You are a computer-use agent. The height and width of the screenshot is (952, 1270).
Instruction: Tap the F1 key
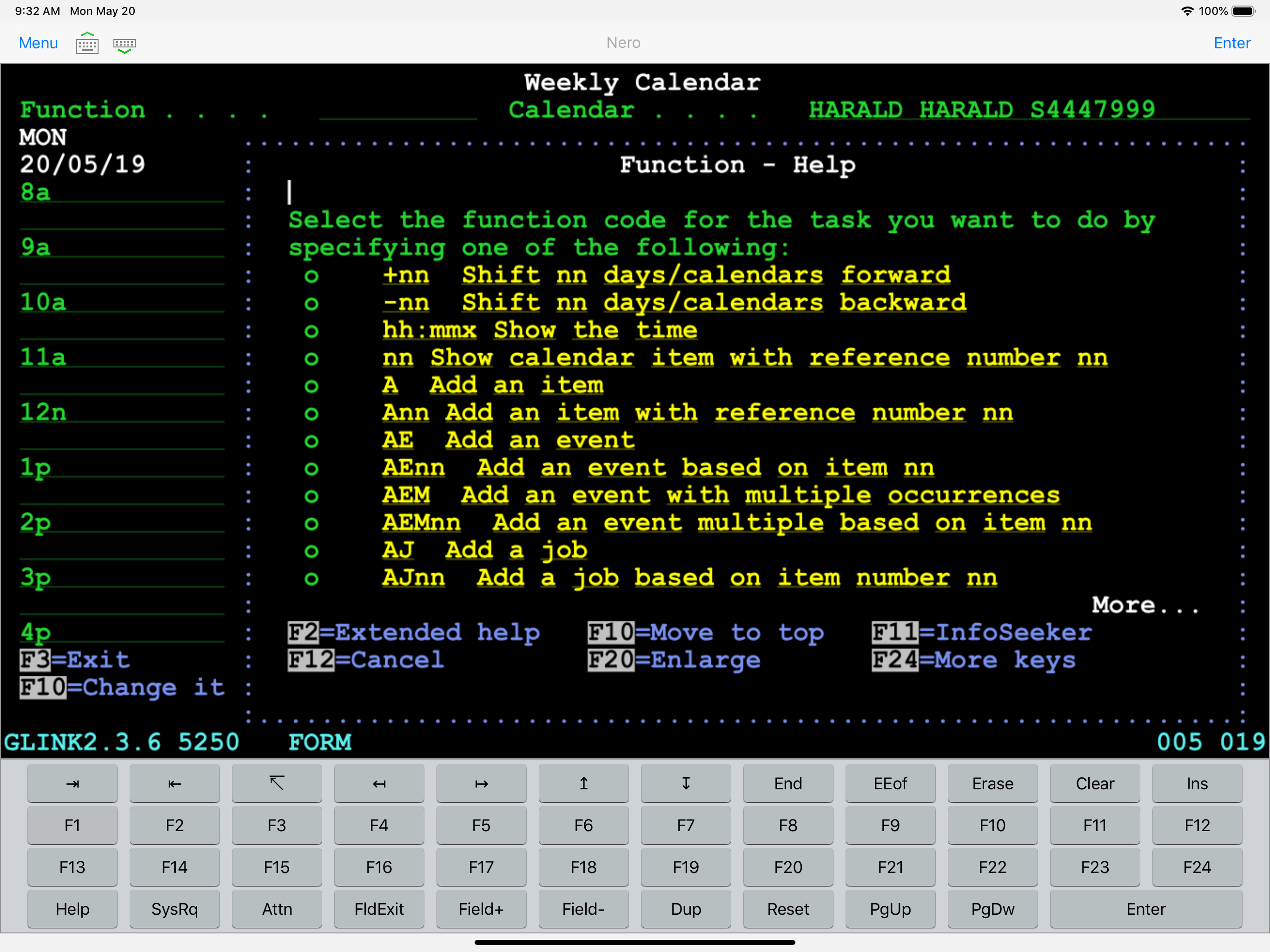[73, 825]
